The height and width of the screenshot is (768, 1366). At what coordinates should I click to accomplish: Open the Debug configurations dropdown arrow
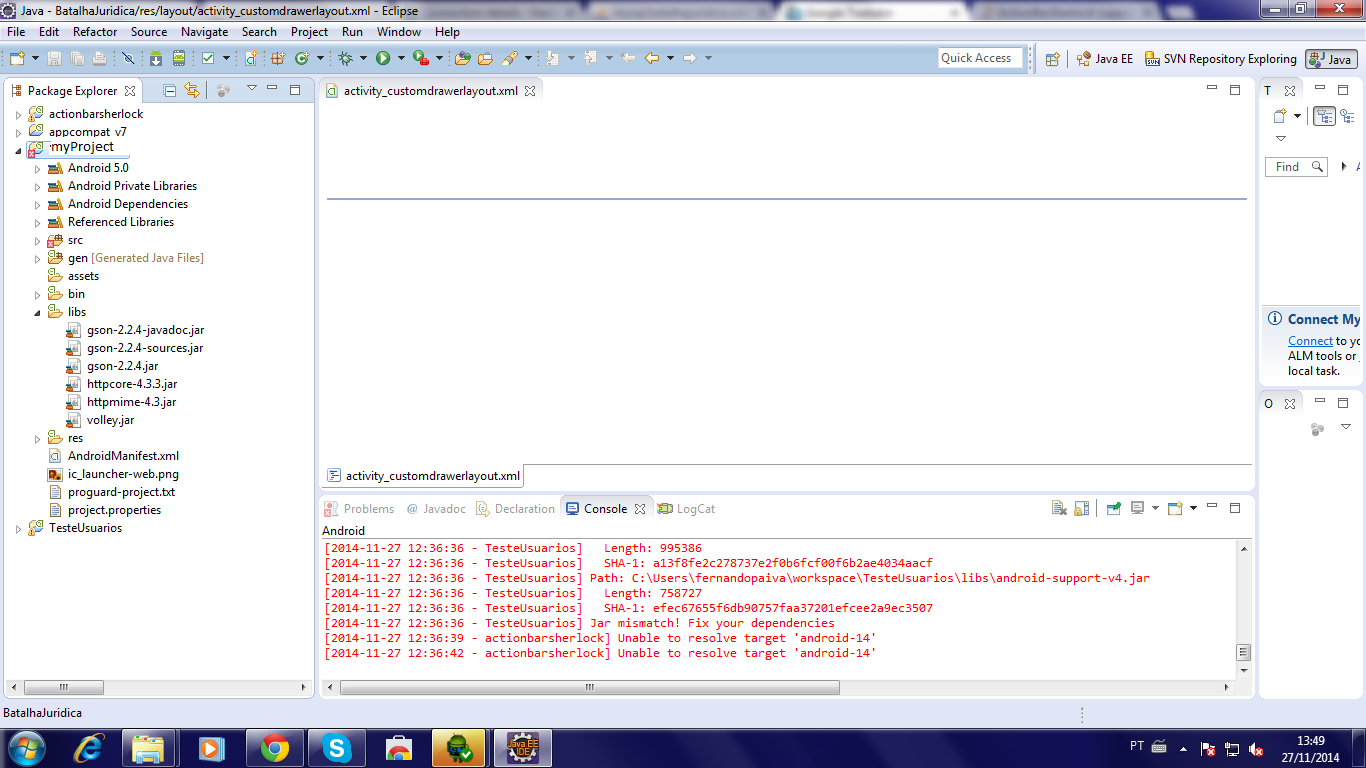(x=362, y=58)
